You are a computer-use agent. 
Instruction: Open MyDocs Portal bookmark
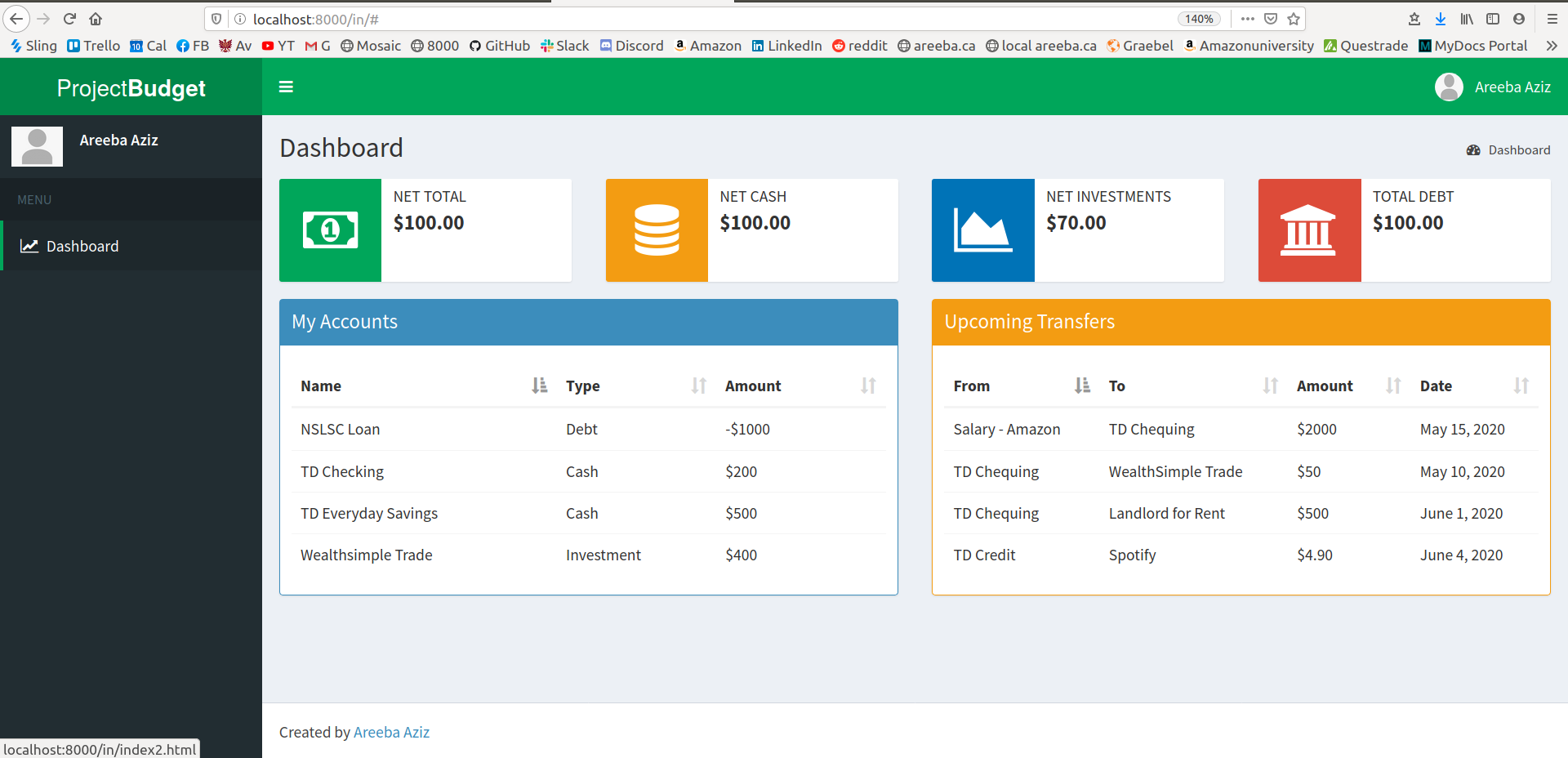tap(1473, 46)
